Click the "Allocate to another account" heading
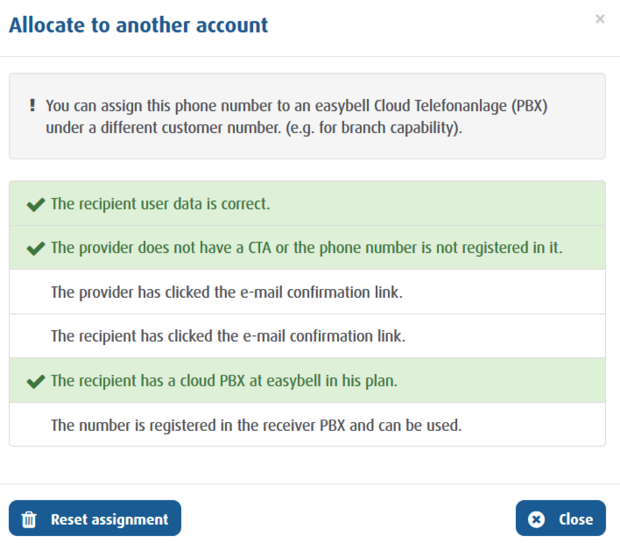 tap(139, 25)
